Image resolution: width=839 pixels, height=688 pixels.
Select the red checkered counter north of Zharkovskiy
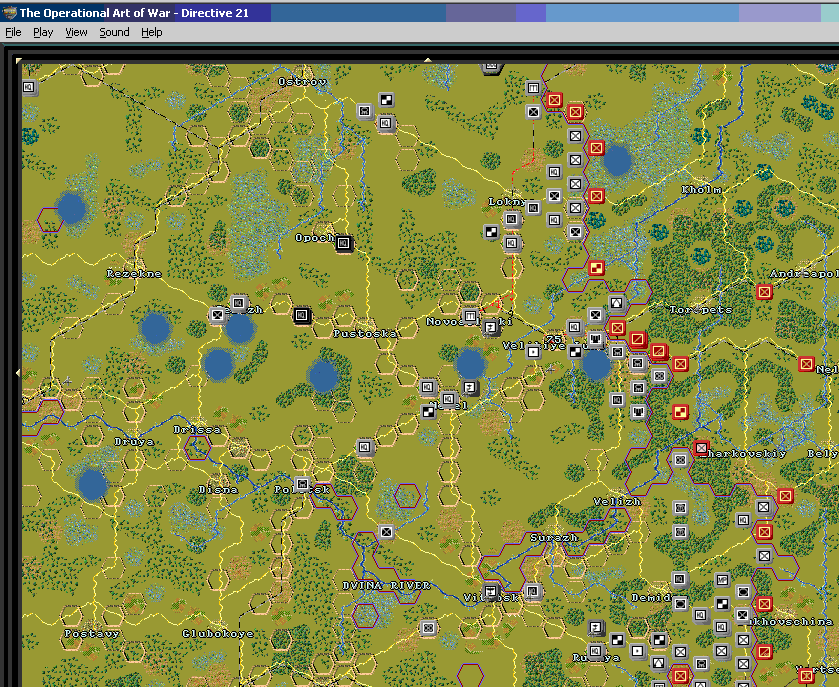point(680,412)
